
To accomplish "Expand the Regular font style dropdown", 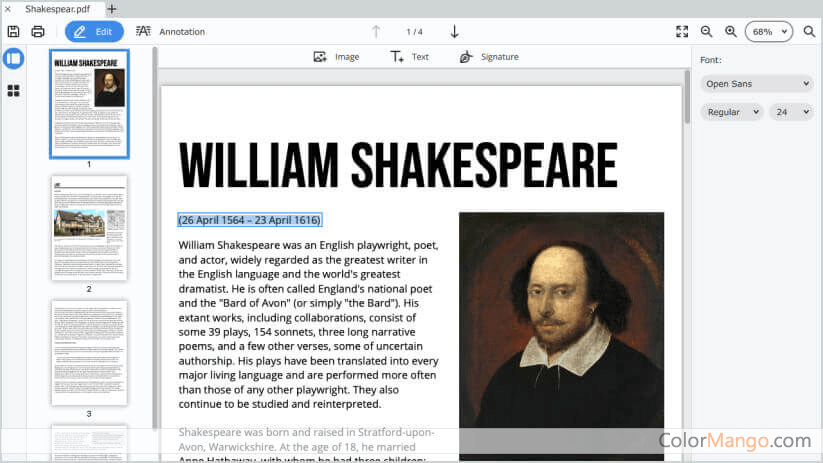I will click(x=731, y=112).
